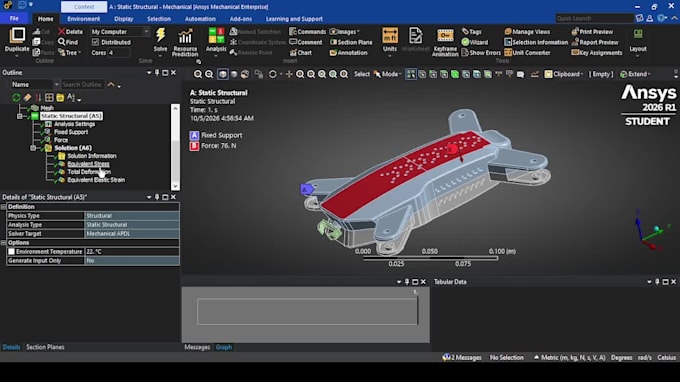
Task: Switch to the Section Planes tab
Action: [x=45, y=347]
